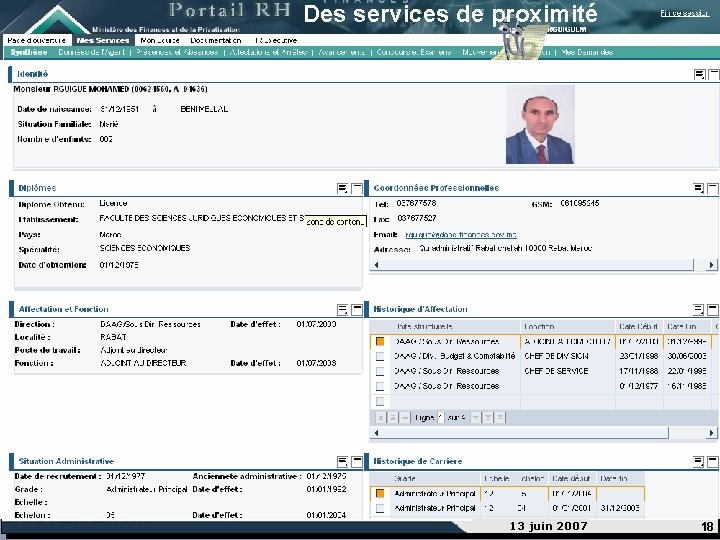
Task: Open Coordonnées Professionnelles options menu icon
Action: tap(698, 188)
